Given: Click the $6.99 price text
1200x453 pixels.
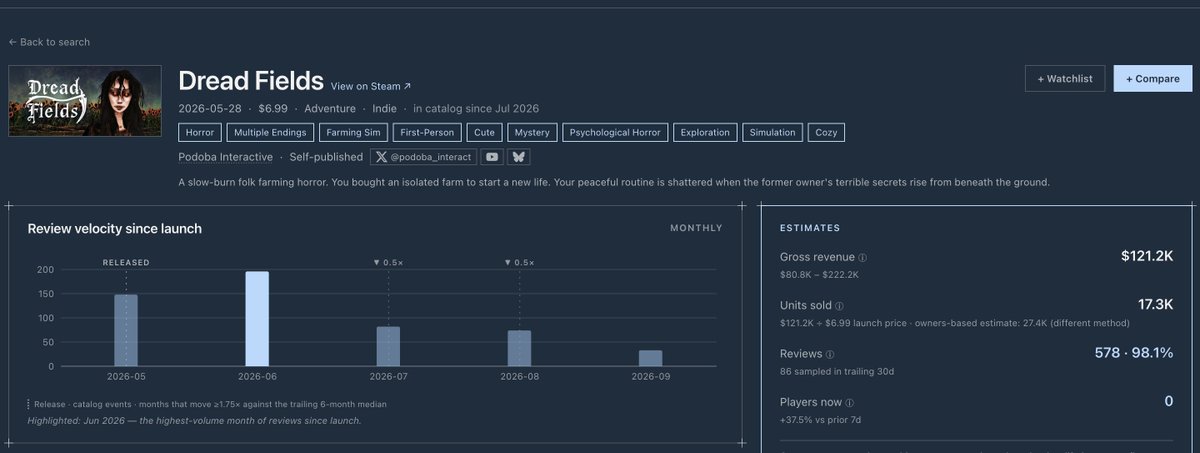Looking at the screenshot, I should tap(274, 108).
